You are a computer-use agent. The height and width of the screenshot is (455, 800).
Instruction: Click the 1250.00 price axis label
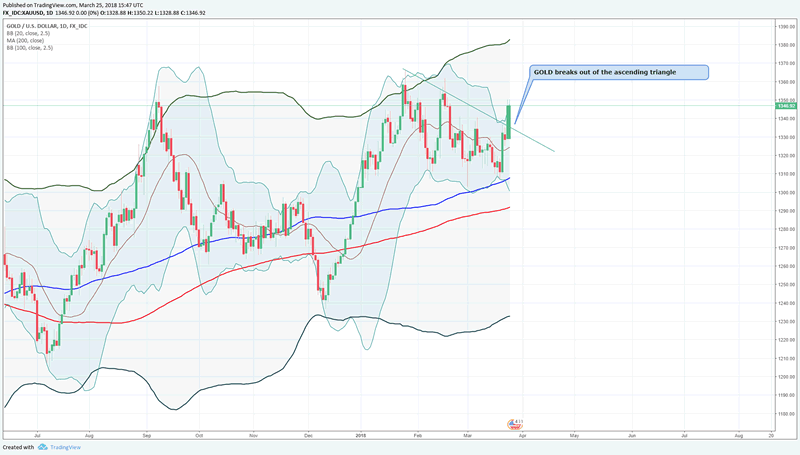[786, 285]
